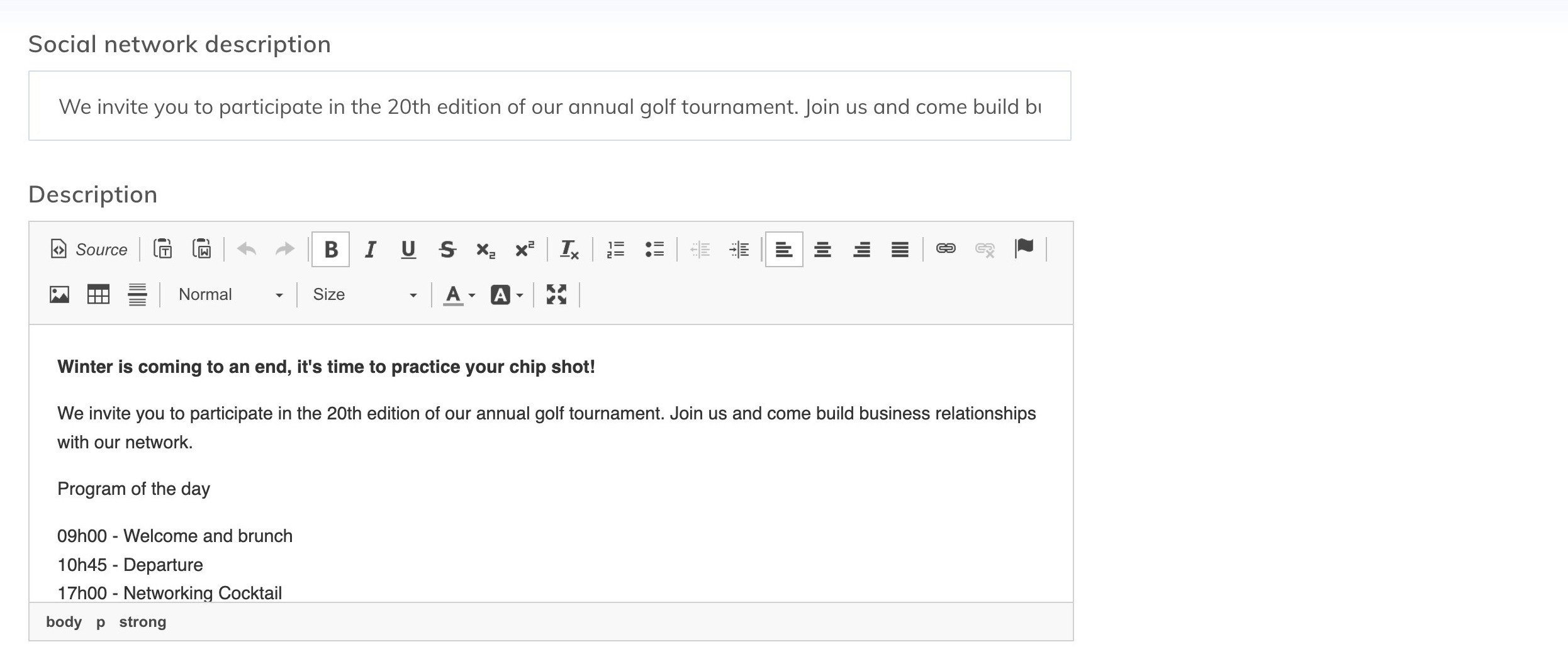Click Paste from Word icon

pyautogui.click(x=201, y=249)
